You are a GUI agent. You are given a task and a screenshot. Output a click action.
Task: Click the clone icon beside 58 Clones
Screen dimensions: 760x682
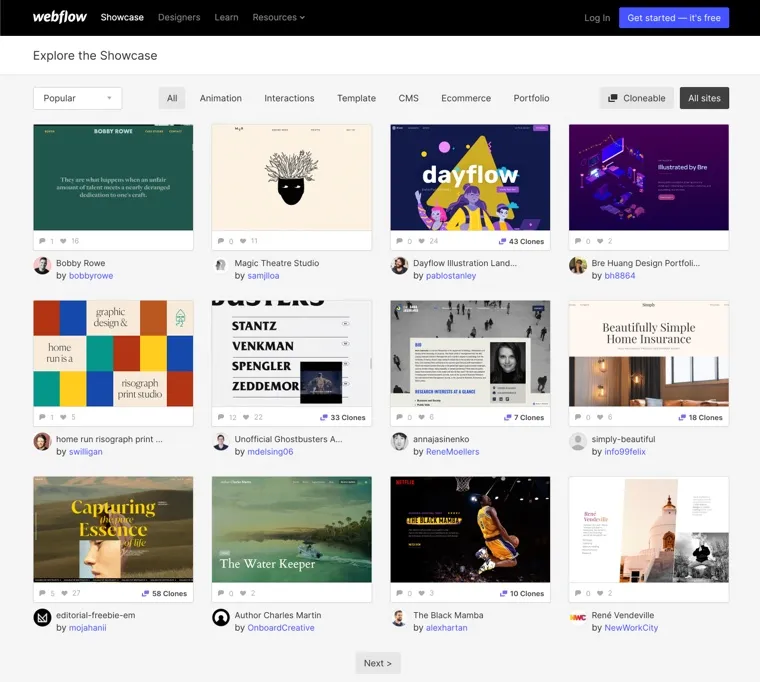(145, 593)
